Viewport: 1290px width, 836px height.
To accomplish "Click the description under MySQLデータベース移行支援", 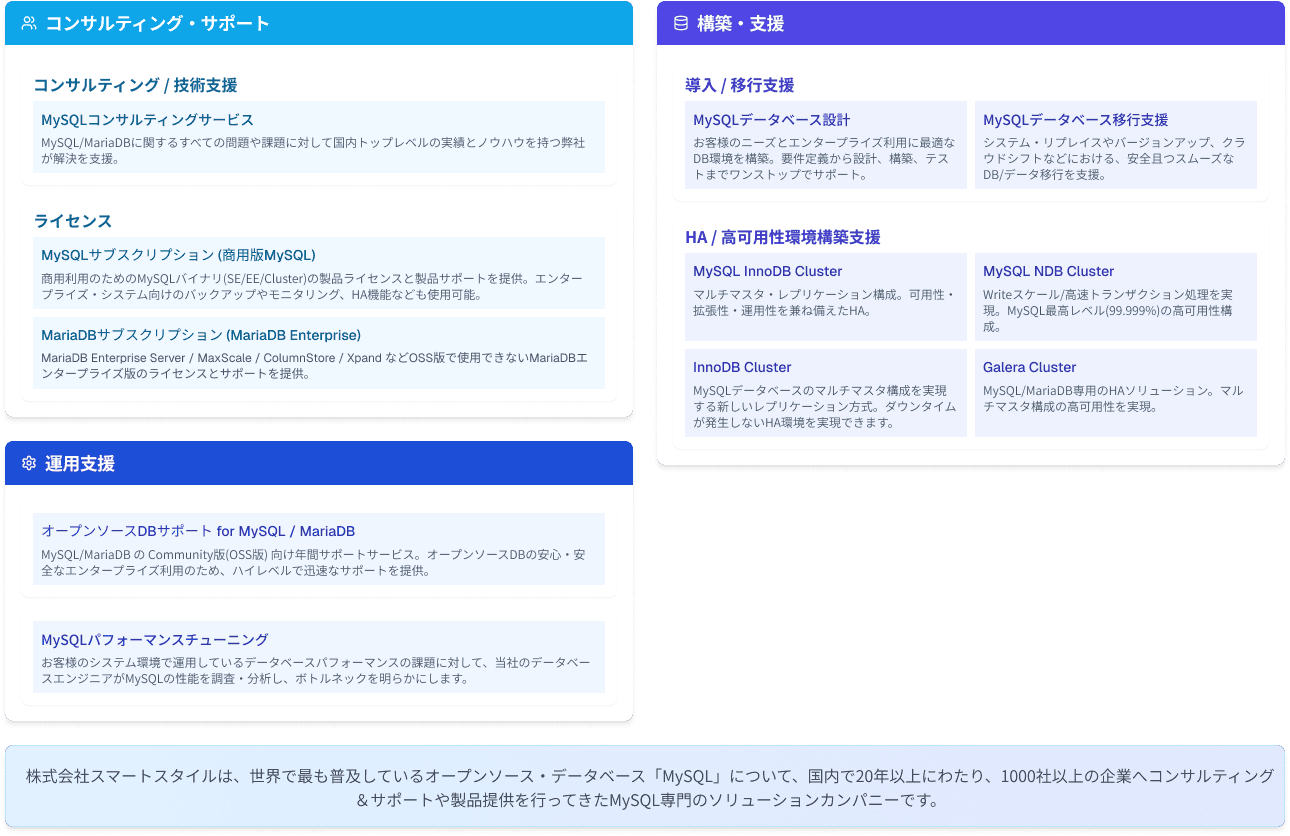I will 1114,159.
